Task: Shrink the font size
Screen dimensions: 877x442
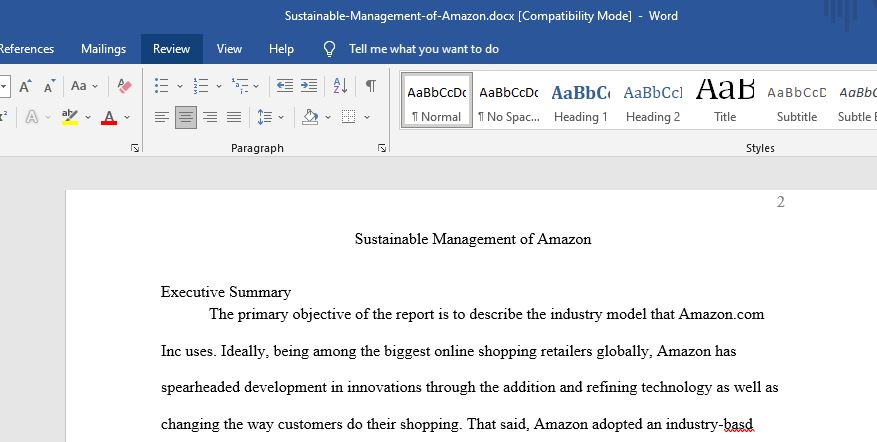Action: 50,86
